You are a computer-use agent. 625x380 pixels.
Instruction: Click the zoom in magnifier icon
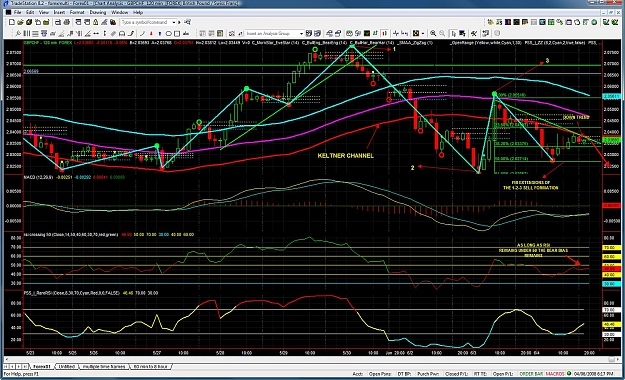pyautogui.click(x=433, y=33)
